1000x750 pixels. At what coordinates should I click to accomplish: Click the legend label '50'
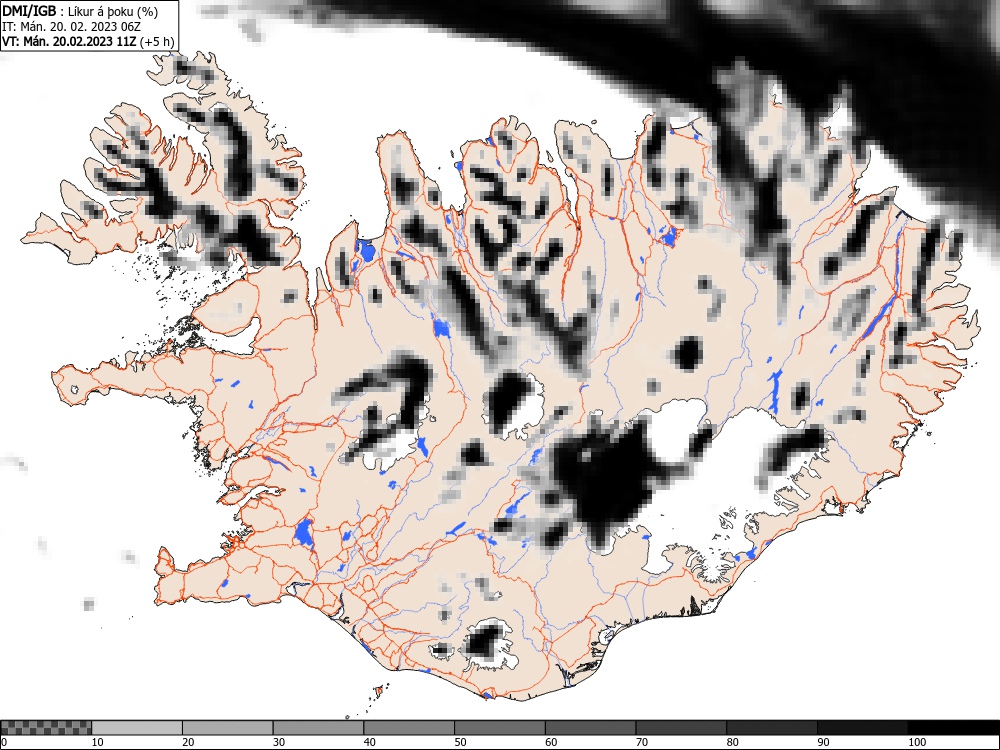coord(460,742)
